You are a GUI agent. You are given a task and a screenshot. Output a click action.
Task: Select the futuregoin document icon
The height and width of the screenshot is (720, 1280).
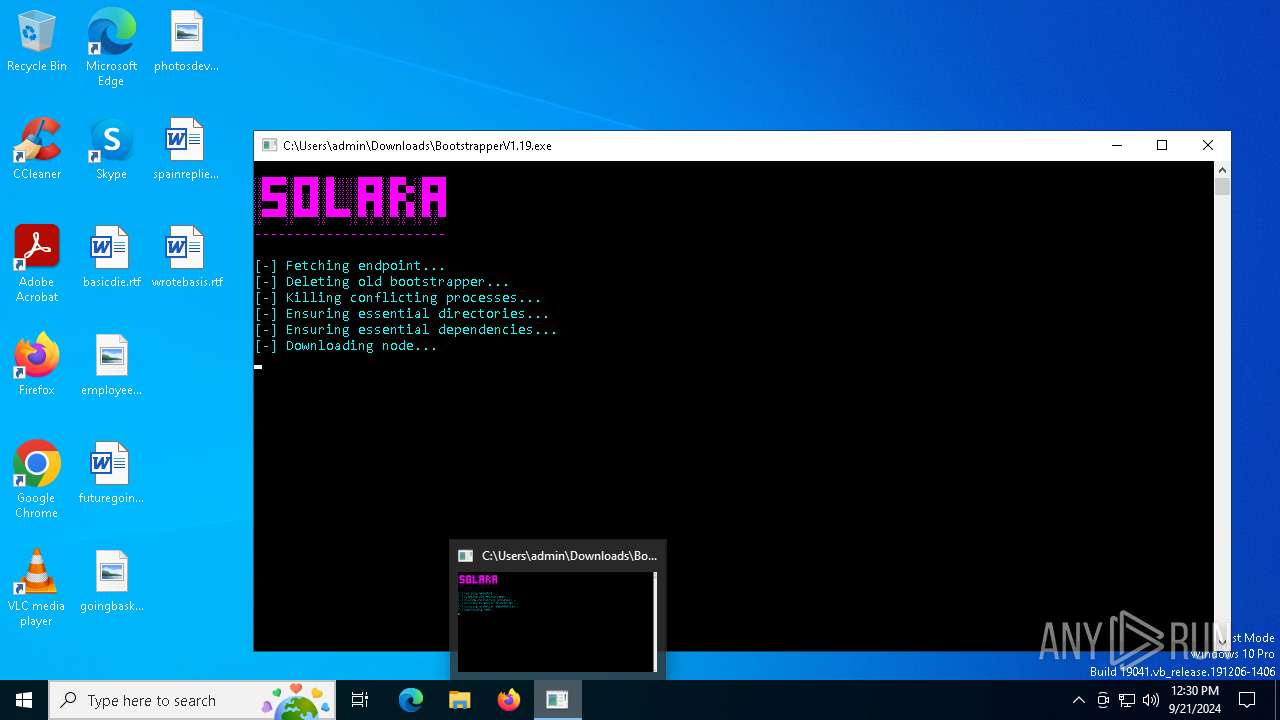[x=111, y=474]
